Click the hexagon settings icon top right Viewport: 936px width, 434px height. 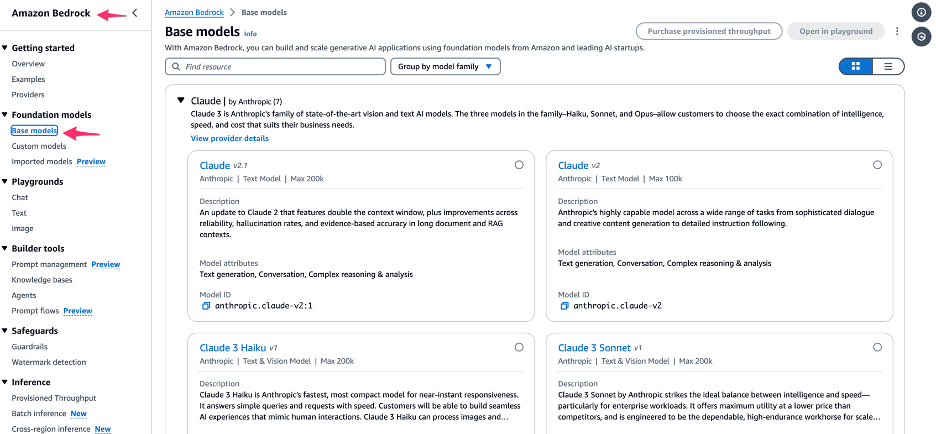(921, 36)
